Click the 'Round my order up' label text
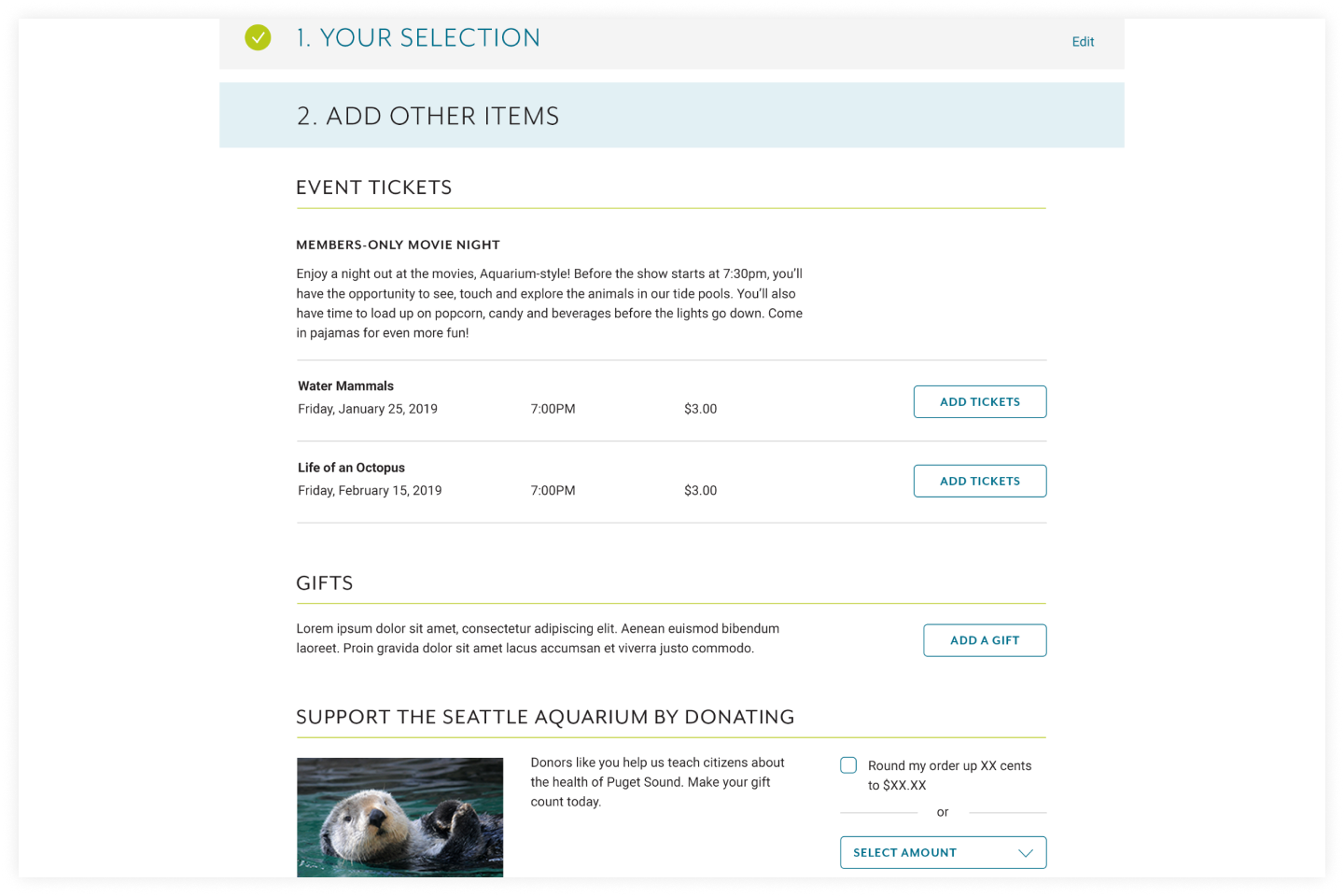 [x=949, y=766]
